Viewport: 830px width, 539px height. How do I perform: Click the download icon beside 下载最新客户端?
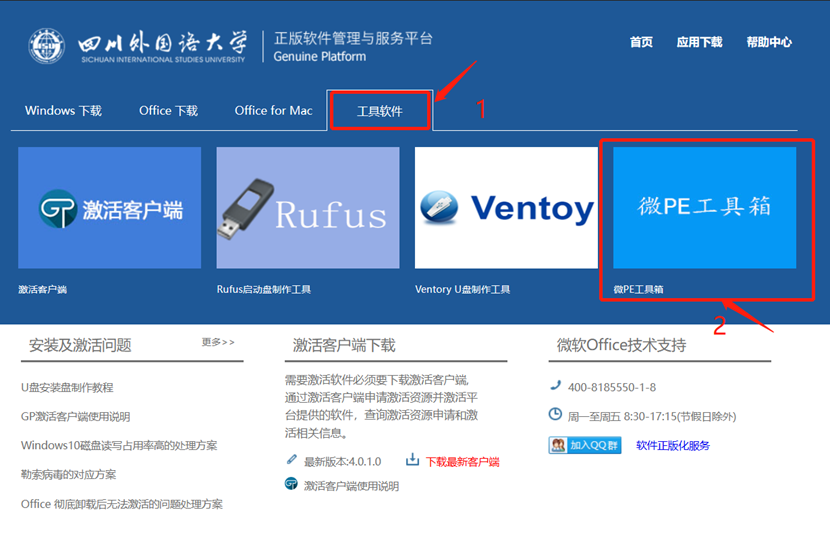coord(412,460)
